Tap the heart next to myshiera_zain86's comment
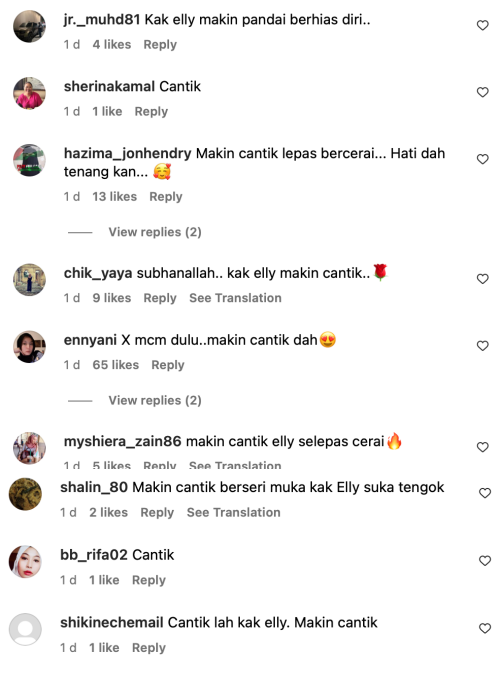Image resolution: width=500 pixels, height=673 pixels. click(x=482, y=447)
